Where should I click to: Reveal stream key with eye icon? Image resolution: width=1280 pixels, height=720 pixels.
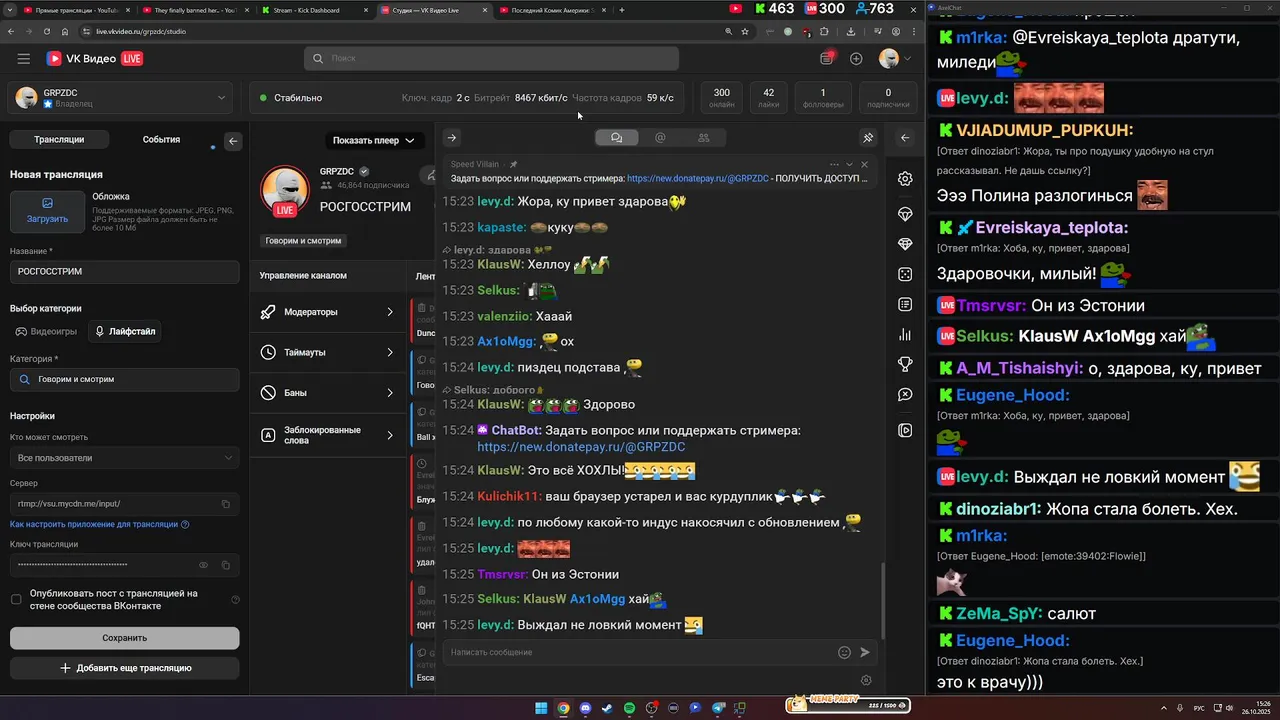[203, 565]
